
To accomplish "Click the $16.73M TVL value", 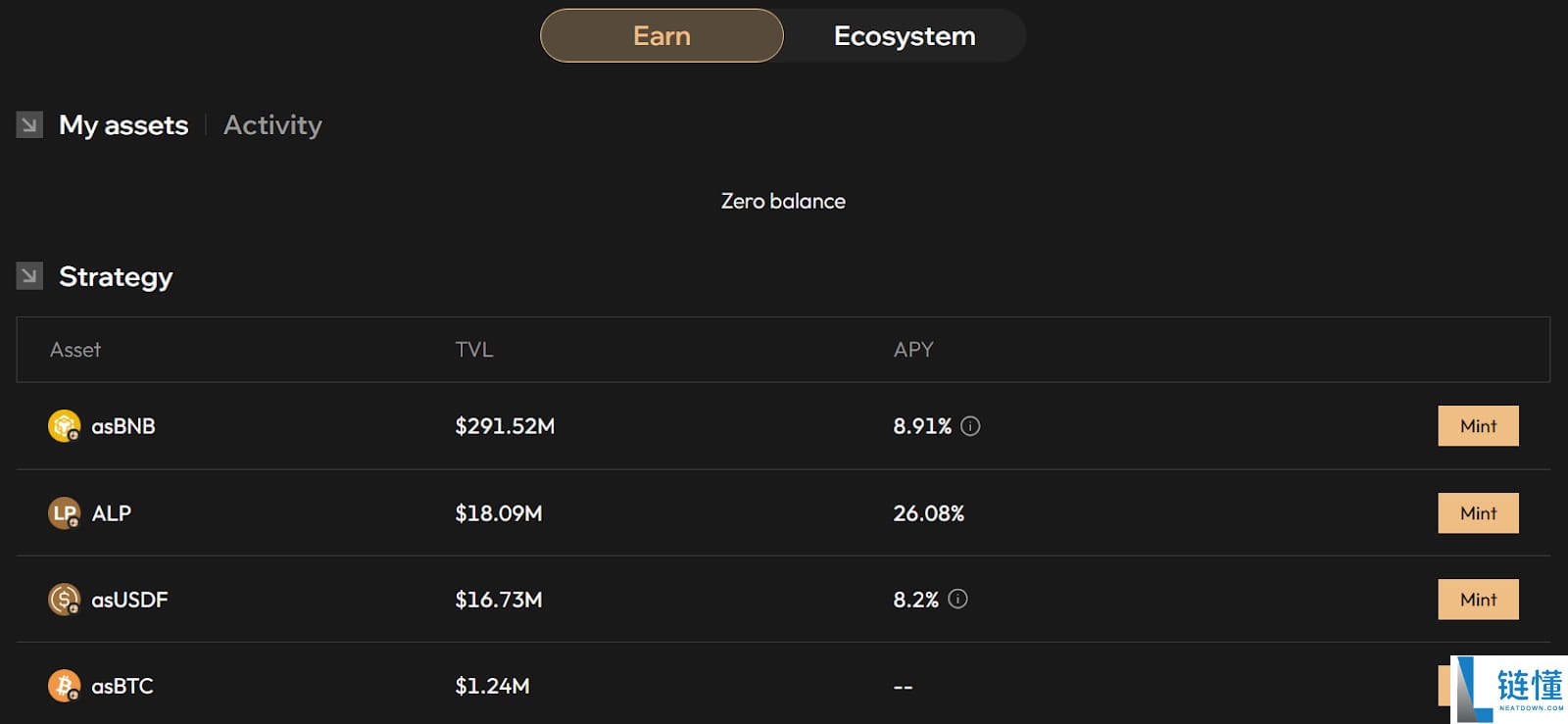I will (499, 600).
